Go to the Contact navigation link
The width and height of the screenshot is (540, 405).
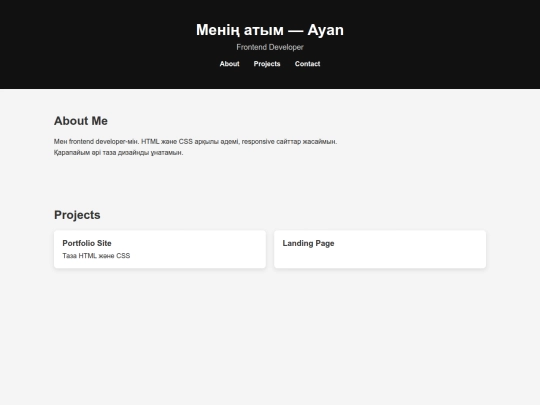tap(308, 64)
